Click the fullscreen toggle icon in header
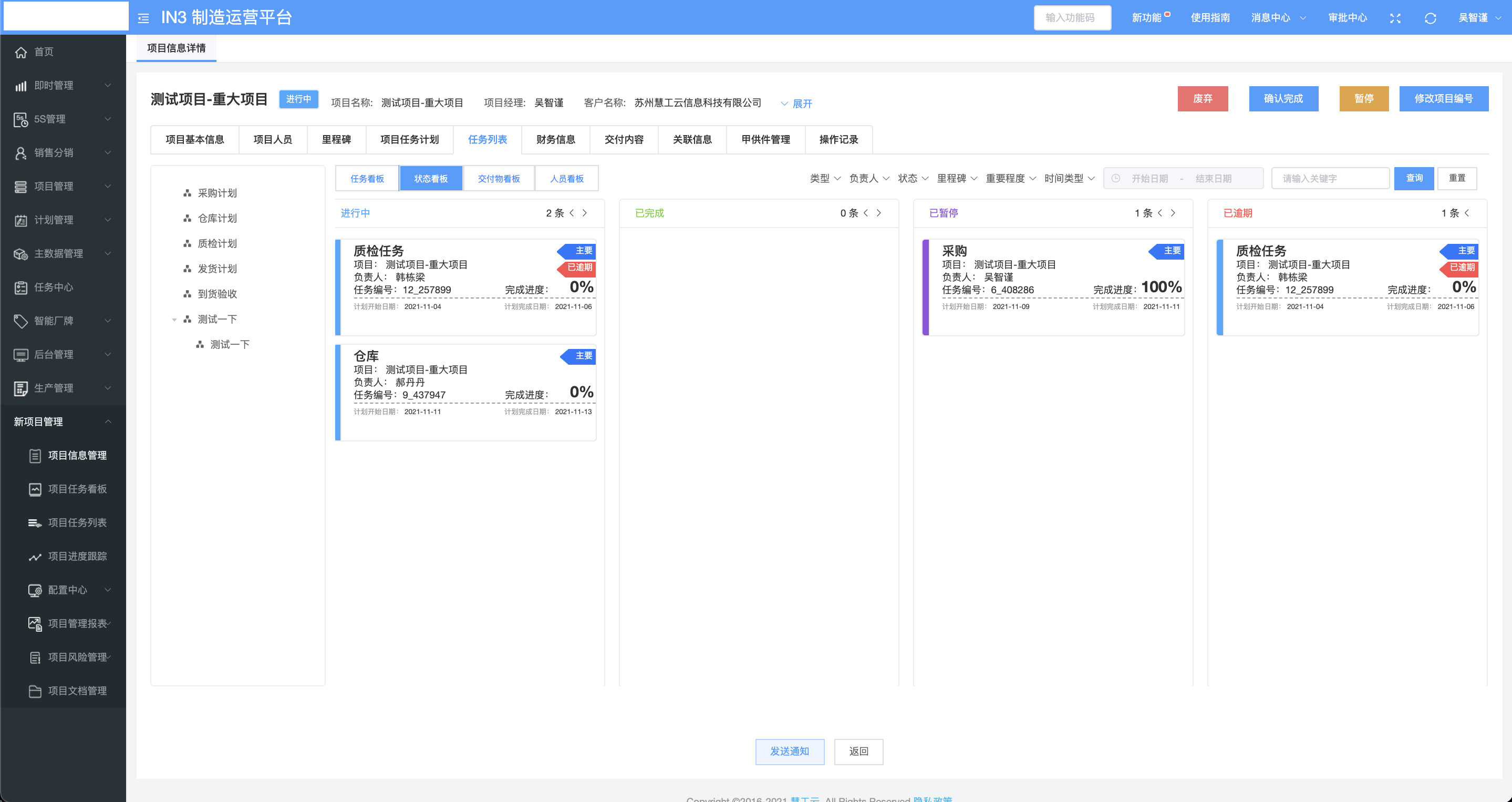This screenshot has width=1512, height=802. click(1395, 18)
